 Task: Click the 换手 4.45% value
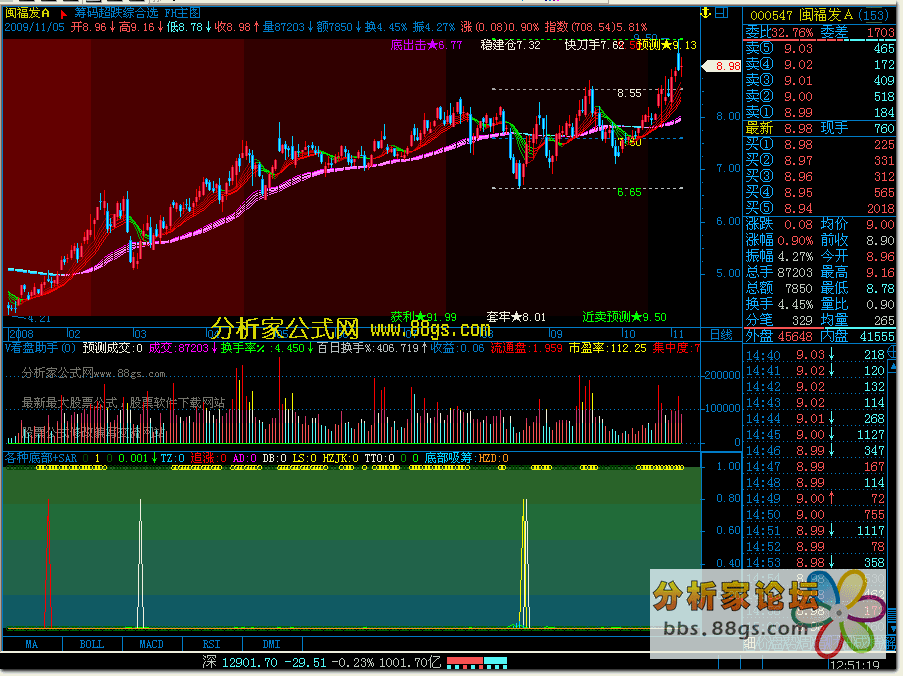pos(795,305)
